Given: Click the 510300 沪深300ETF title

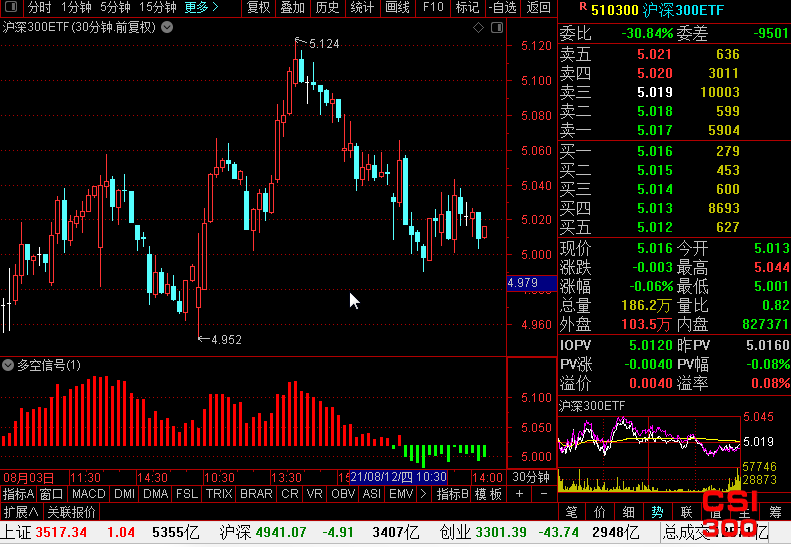Looking at the screenshot, I should [657, 10].
